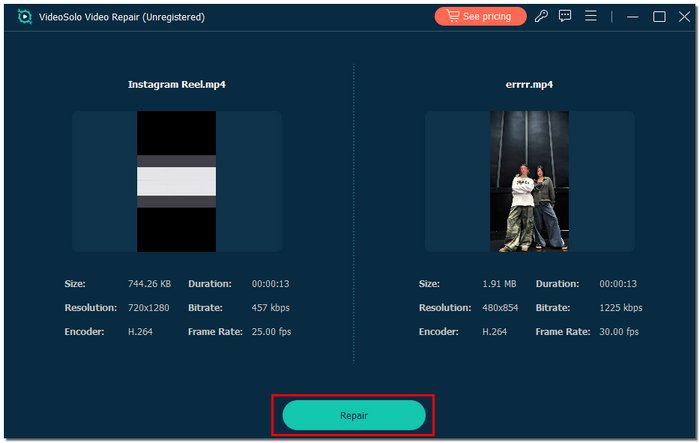Open the register key icon

pos(541,16)
